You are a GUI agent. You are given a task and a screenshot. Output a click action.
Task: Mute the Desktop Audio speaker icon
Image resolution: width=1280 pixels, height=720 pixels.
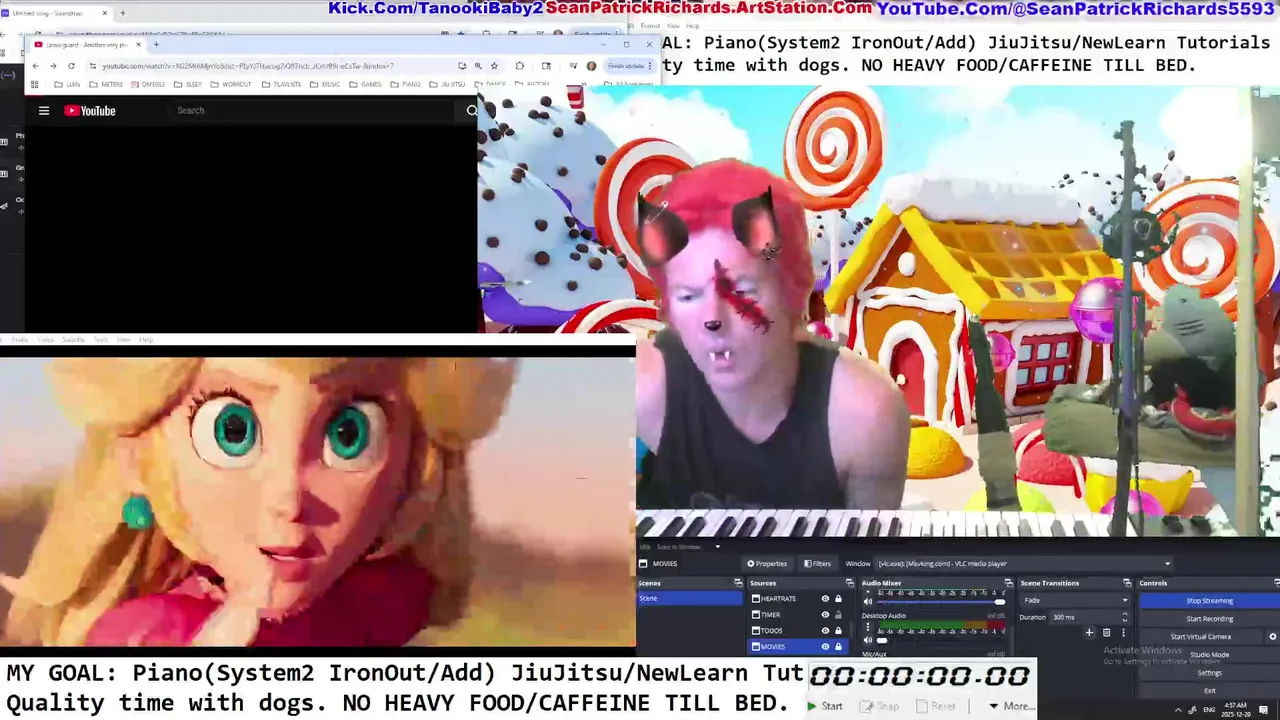pos(868,640)
